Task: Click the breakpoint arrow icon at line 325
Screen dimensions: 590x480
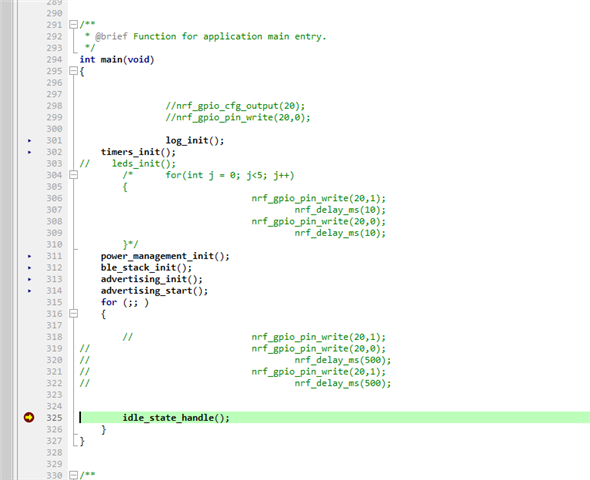Action: click(x=29, y=417)
